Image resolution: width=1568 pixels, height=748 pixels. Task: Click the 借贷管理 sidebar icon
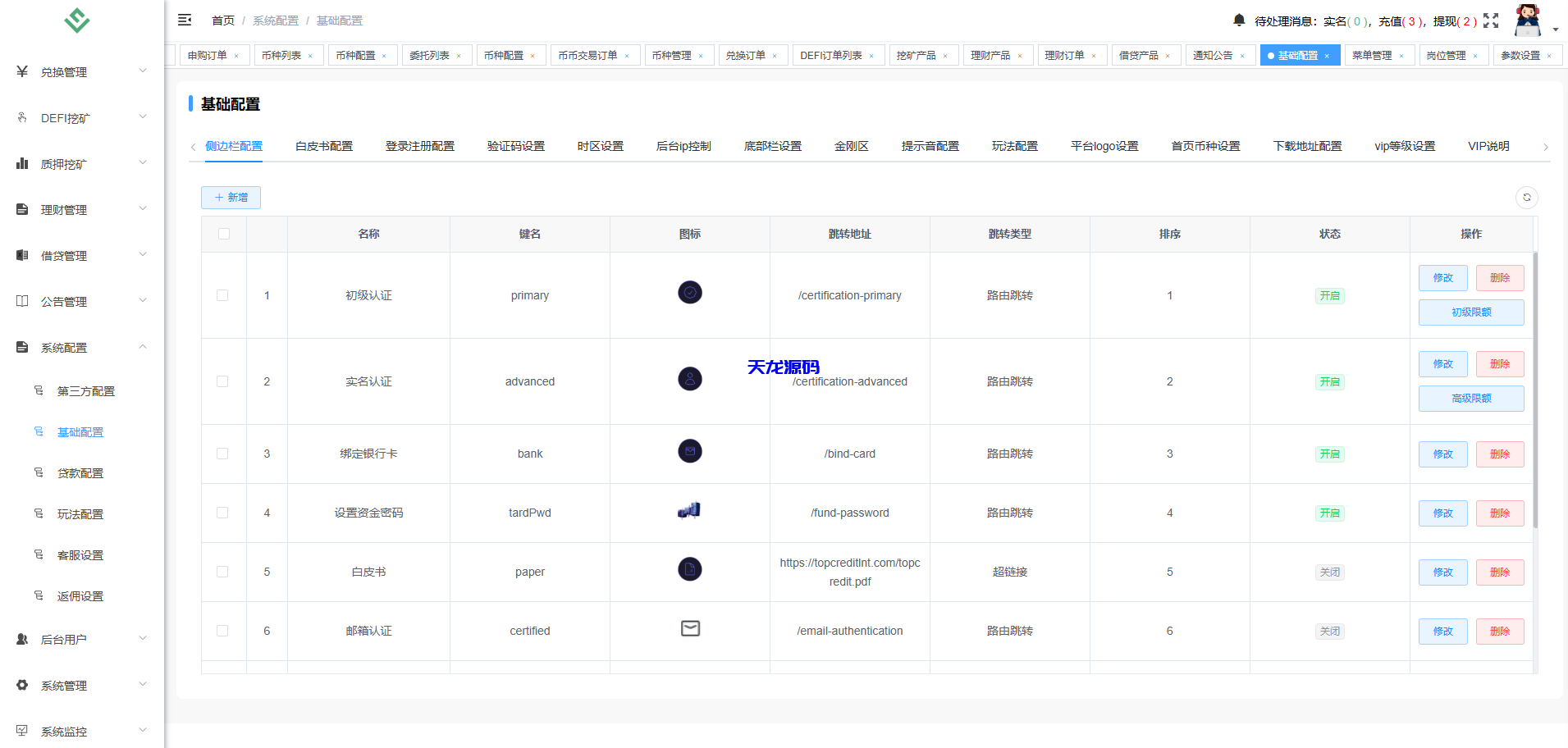[x=21, y=255]
